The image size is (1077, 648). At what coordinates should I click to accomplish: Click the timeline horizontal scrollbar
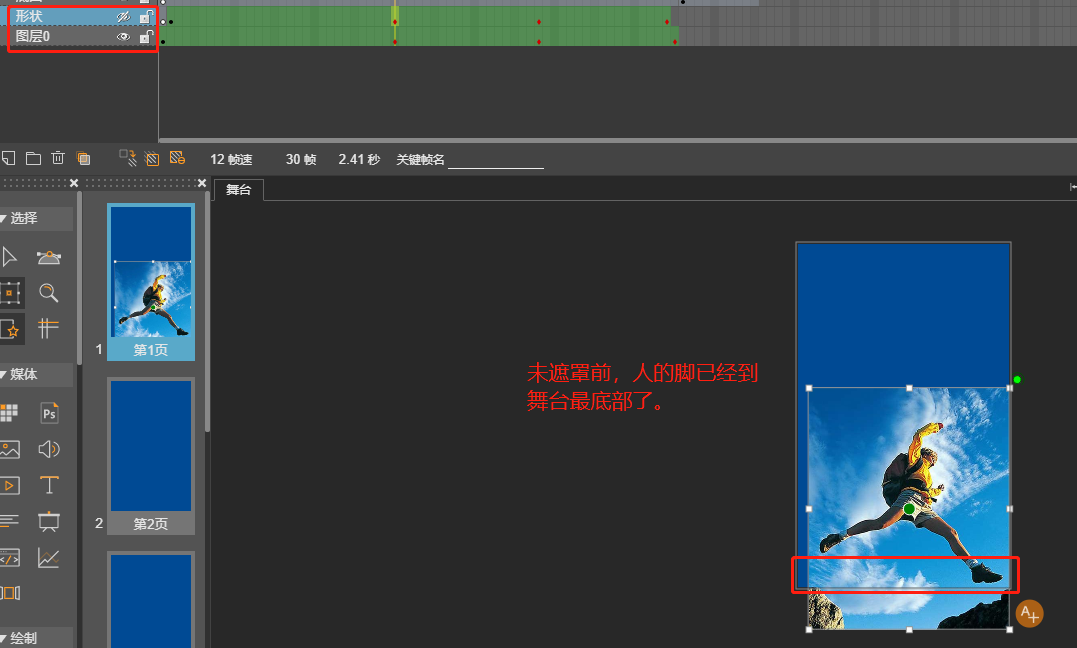[x=618, y=140]
